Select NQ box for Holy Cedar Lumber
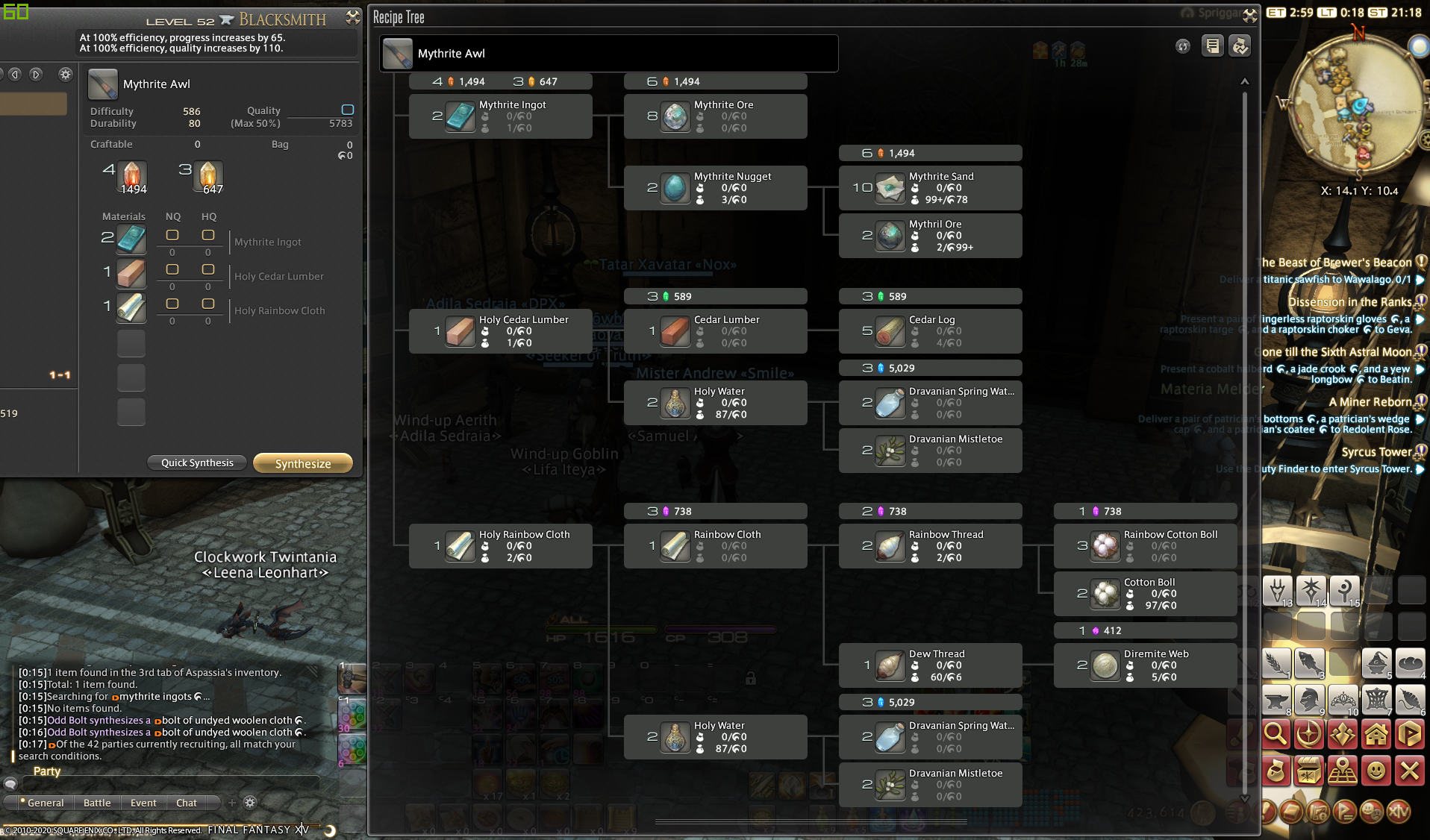Image resolution: width=1430 pixels, height=840 pixels. point(172,269)
